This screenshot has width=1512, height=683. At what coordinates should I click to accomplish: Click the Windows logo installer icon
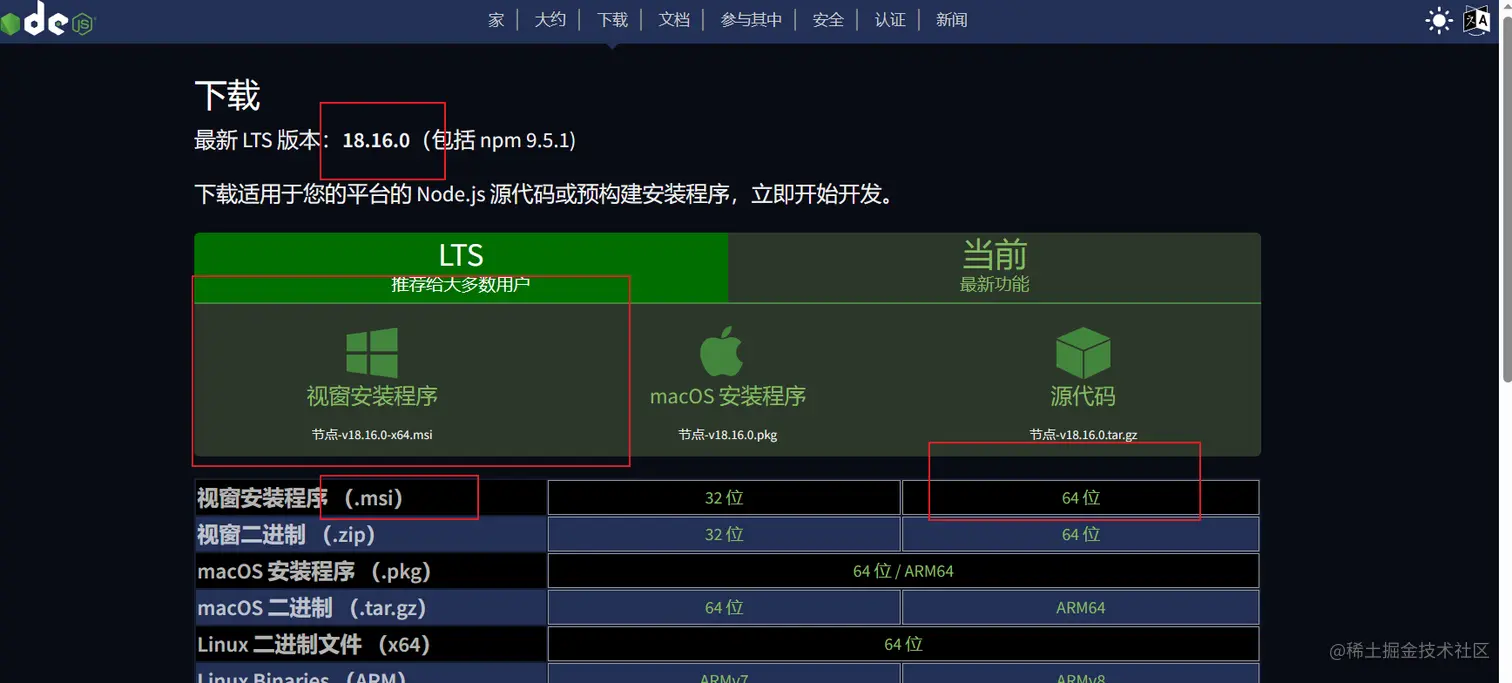(372, 353)
